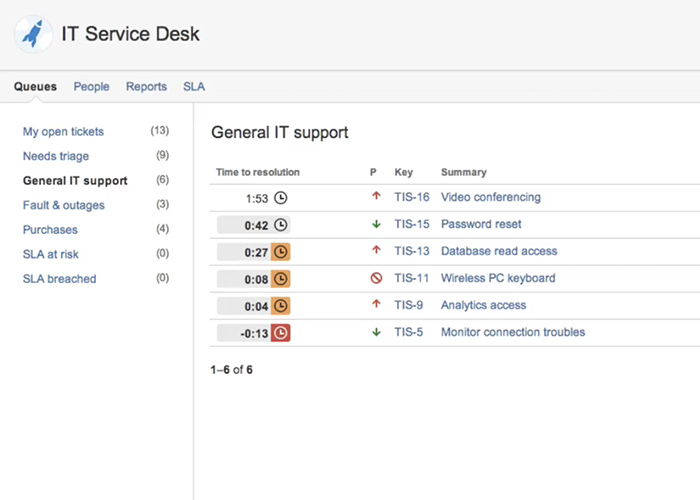The image size is (700, 500).
Task: Click the orange clock icon beside 0:27
Action: pyautogui.click(x=281, y=251)
